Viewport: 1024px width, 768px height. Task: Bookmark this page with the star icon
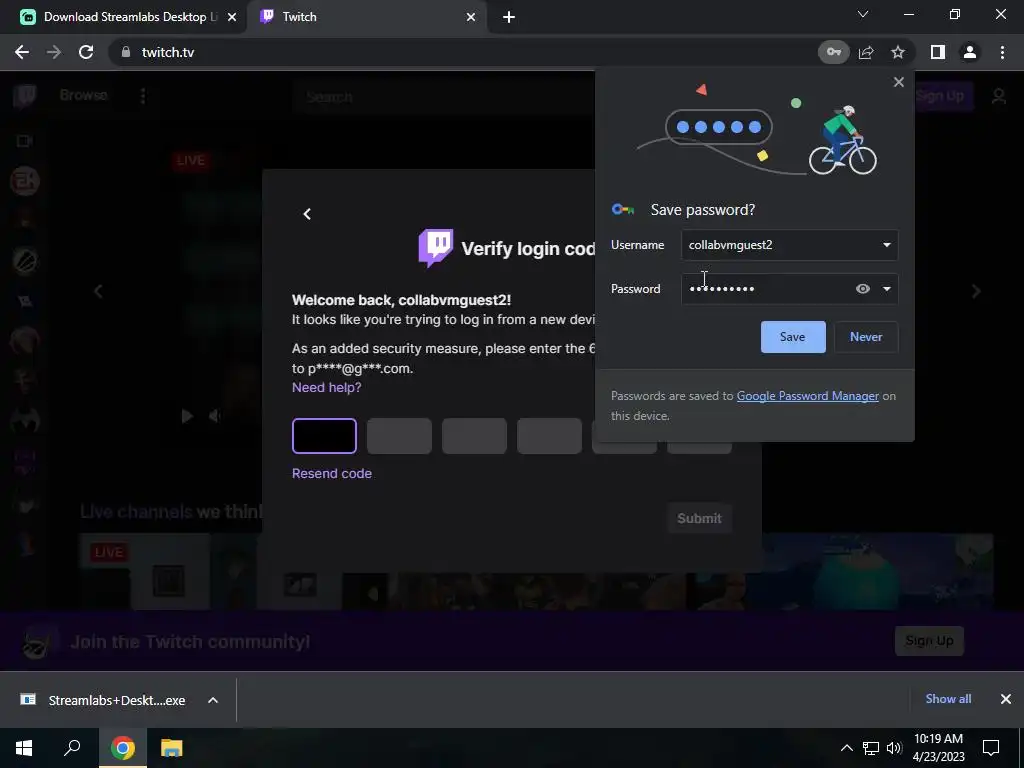(898, 52)
